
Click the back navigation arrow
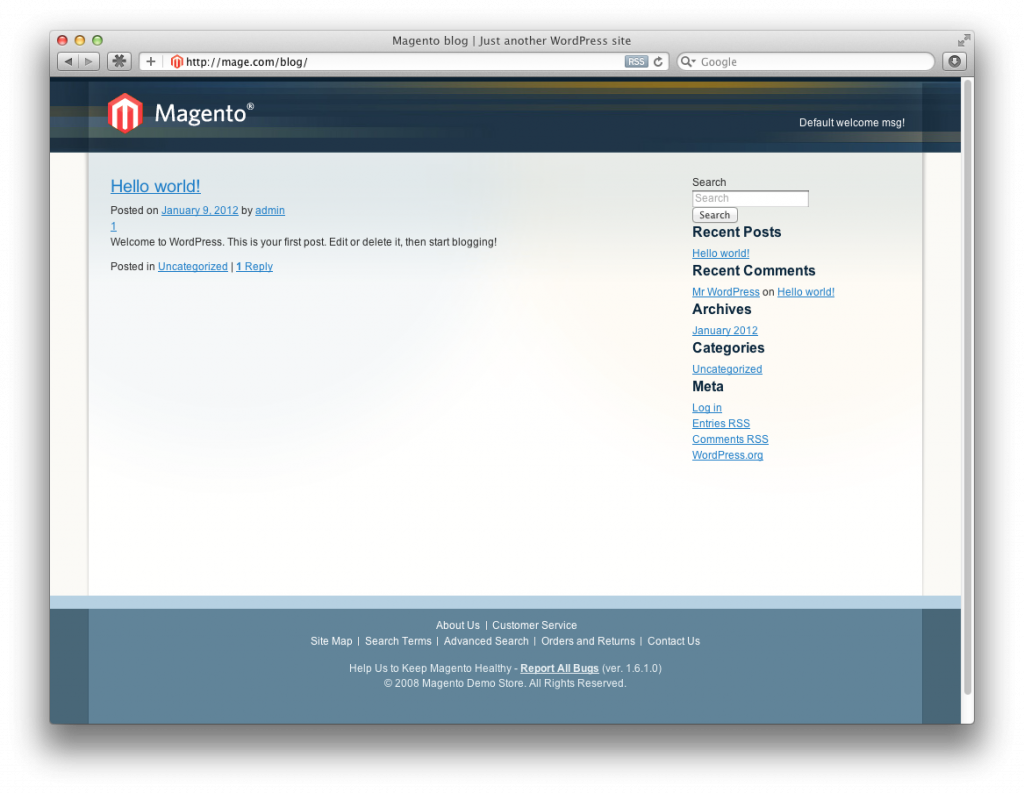(66, 61)
